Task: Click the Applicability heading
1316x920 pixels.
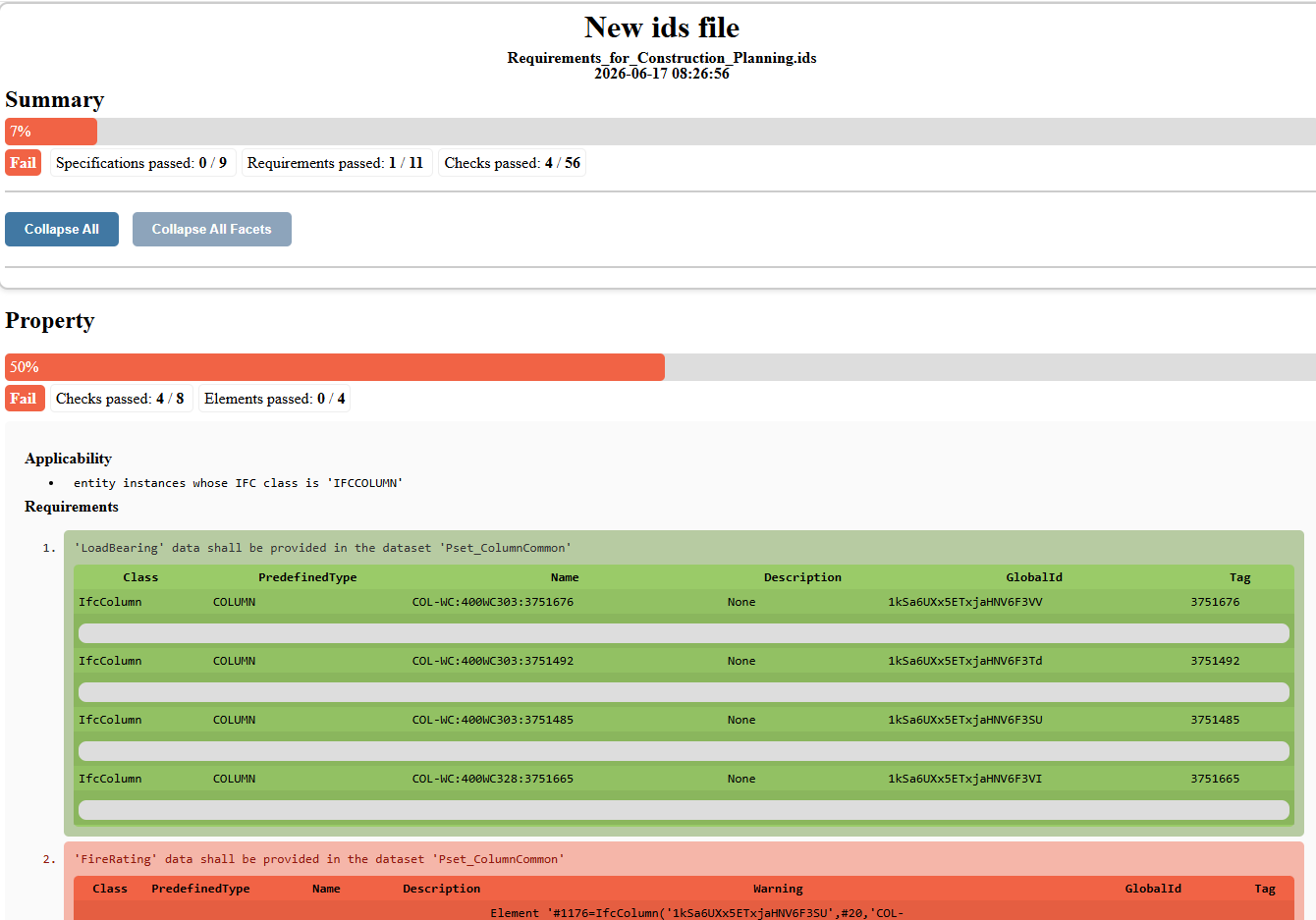Action: pyautogui.click(x=69, y=459)
